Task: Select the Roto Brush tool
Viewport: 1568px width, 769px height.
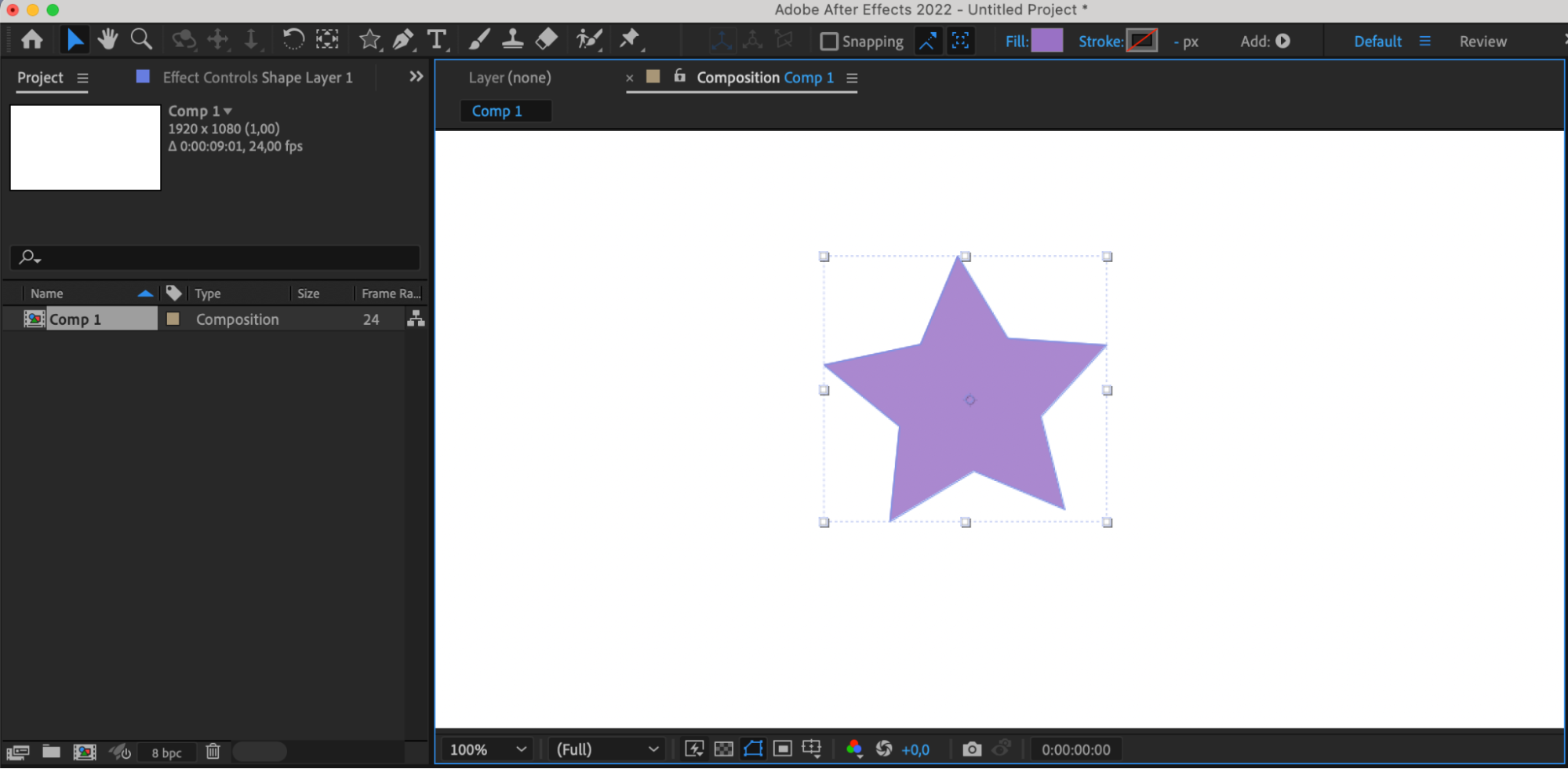Action: pos(588,39)
